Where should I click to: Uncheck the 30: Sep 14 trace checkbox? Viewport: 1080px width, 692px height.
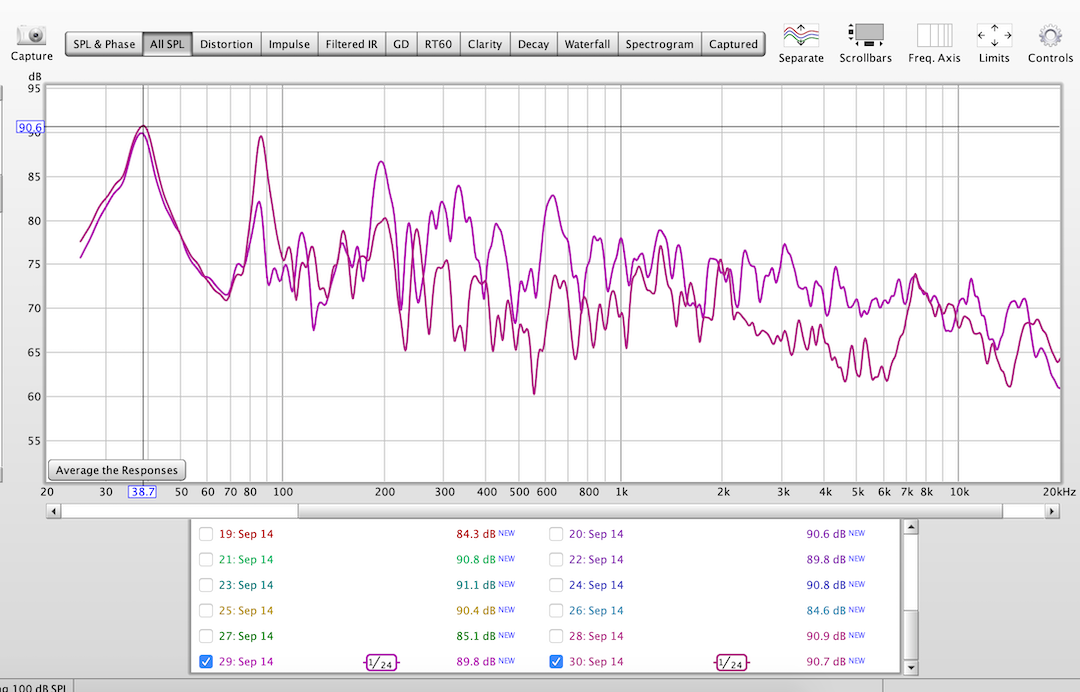(x=556, y=662)
